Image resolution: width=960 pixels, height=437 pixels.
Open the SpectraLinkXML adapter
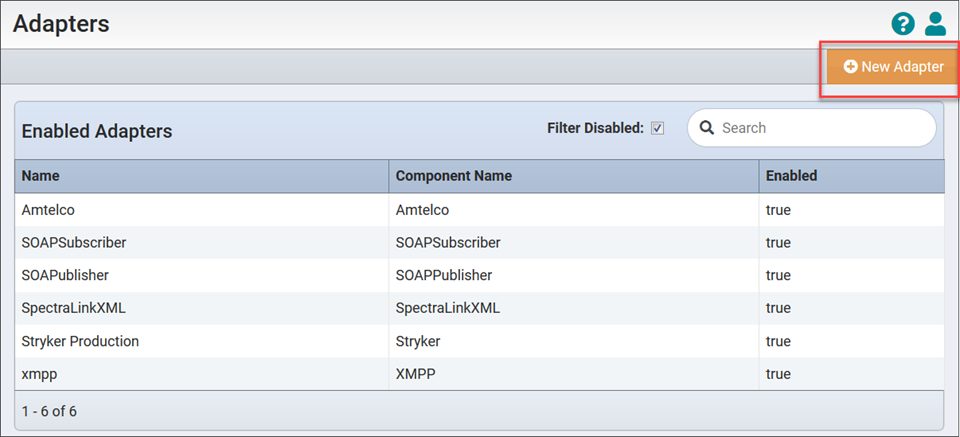point(73,308)
